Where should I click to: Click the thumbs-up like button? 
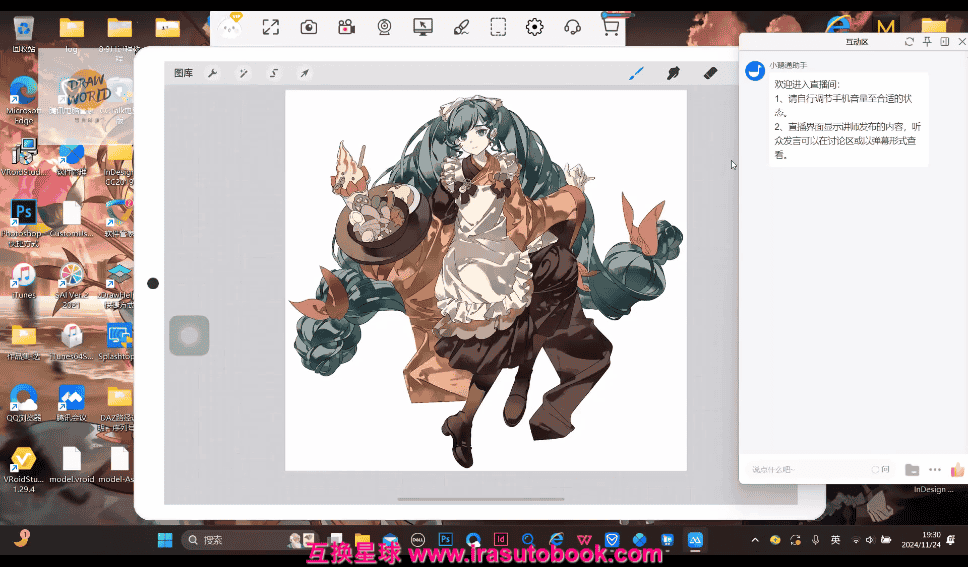(x=957, y=469)
